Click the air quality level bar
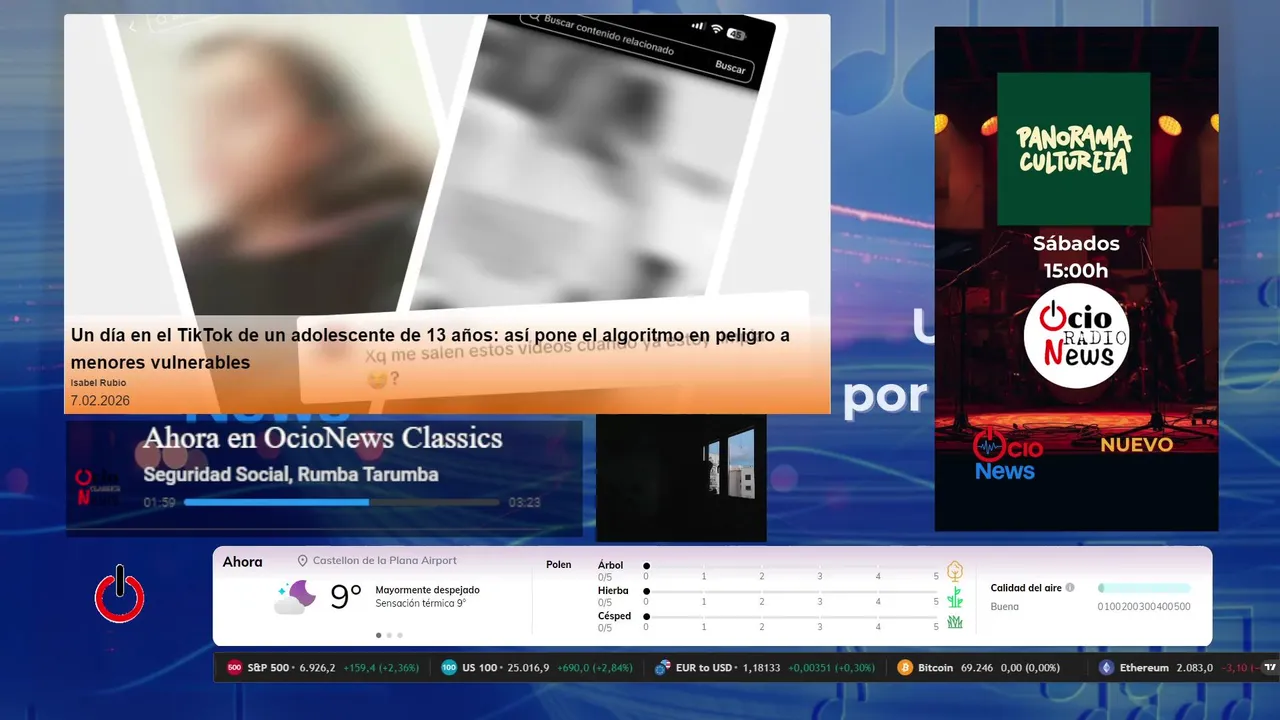The height and width of the screenshot is (720, 1280). coord(1144,588)
